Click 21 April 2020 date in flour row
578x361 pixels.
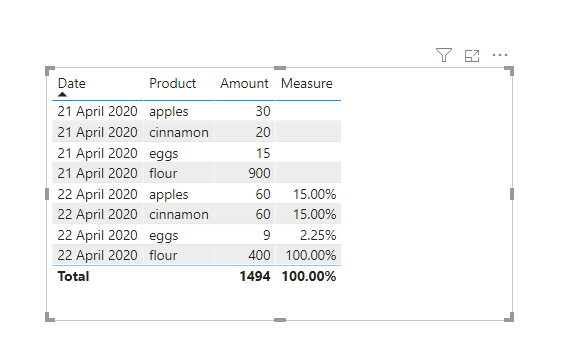click(x=97, y=173)
